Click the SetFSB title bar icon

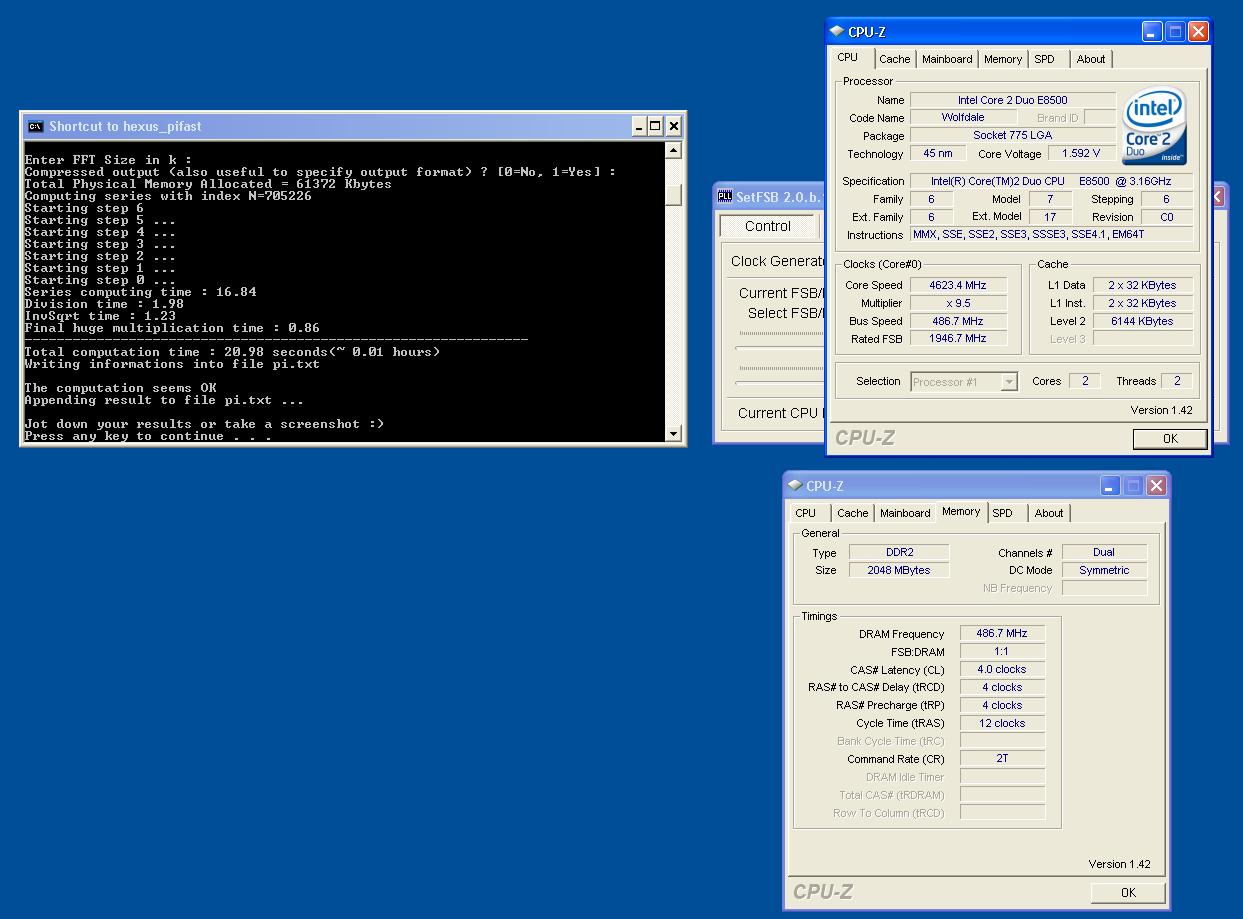coord(726,196)
